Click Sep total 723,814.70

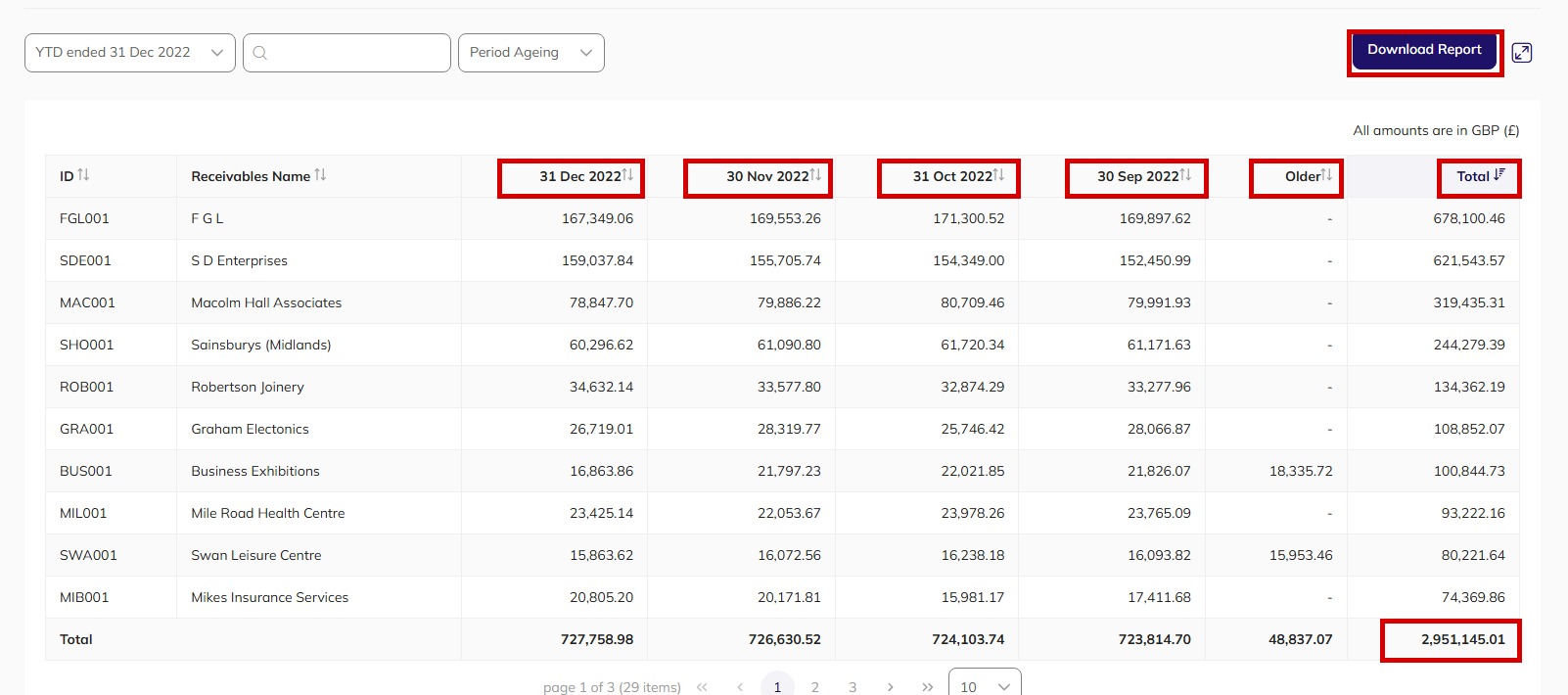click(x=1155, y=639)
